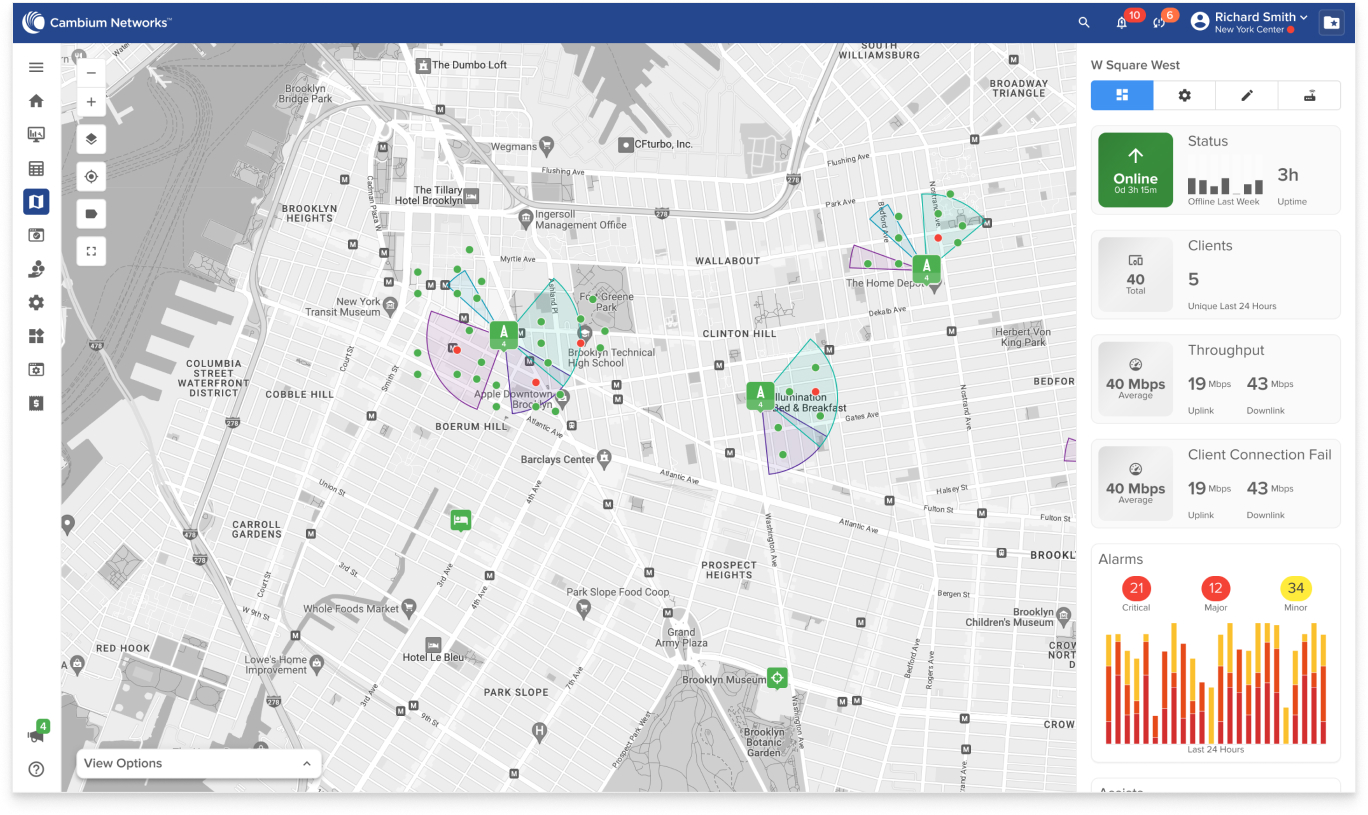
Task: Click The Dumbo Loft map label
Action: pos(469,65)
